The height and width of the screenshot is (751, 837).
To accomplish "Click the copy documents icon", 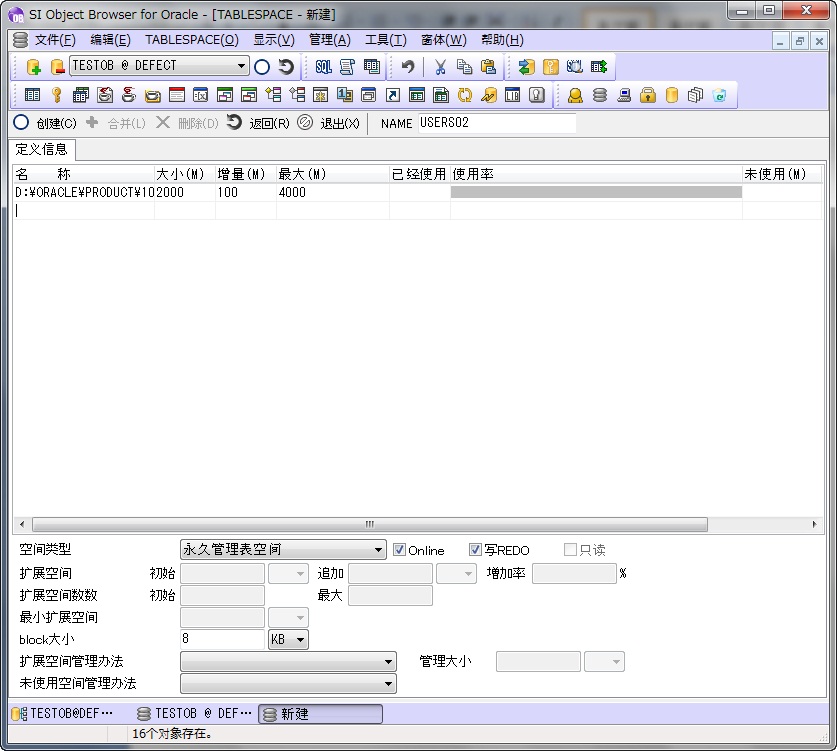I will tap(464, 67).
